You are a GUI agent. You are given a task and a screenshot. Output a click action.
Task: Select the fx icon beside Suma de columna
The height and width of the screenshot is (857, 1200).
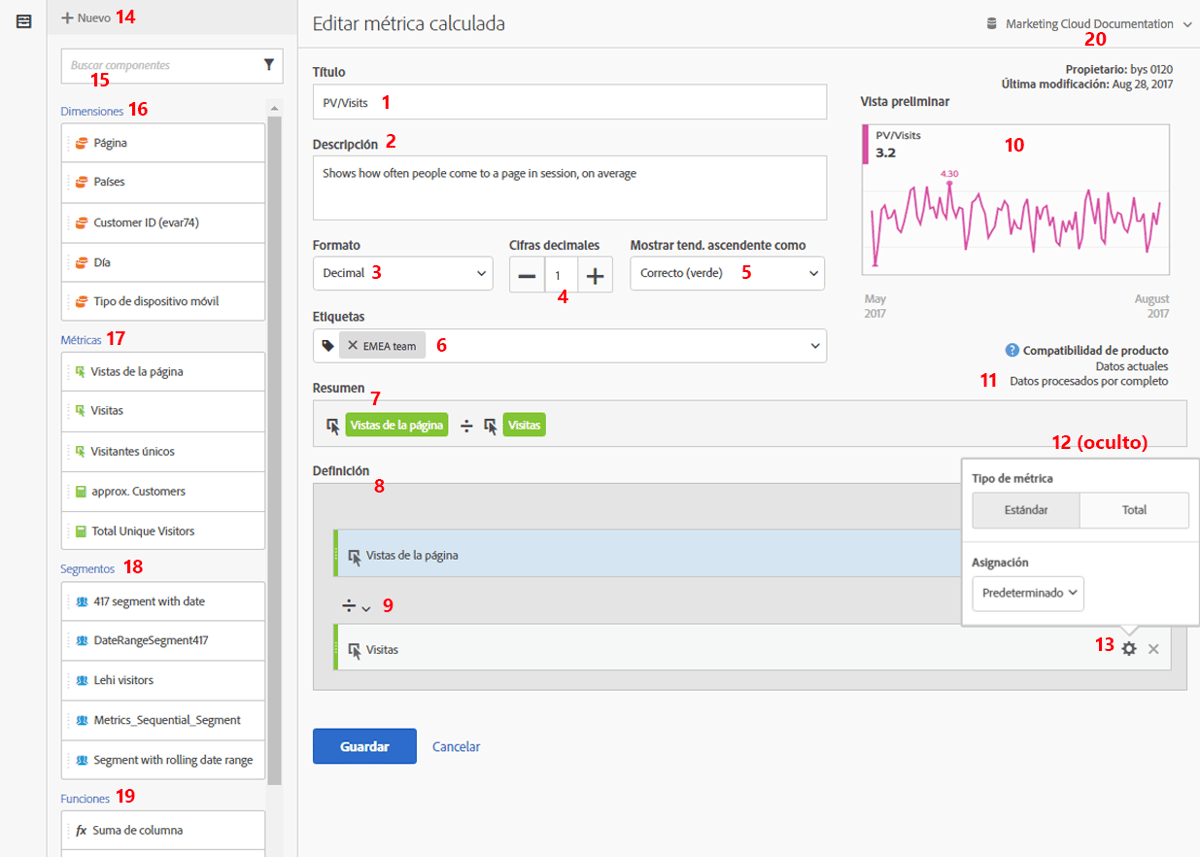80,830
